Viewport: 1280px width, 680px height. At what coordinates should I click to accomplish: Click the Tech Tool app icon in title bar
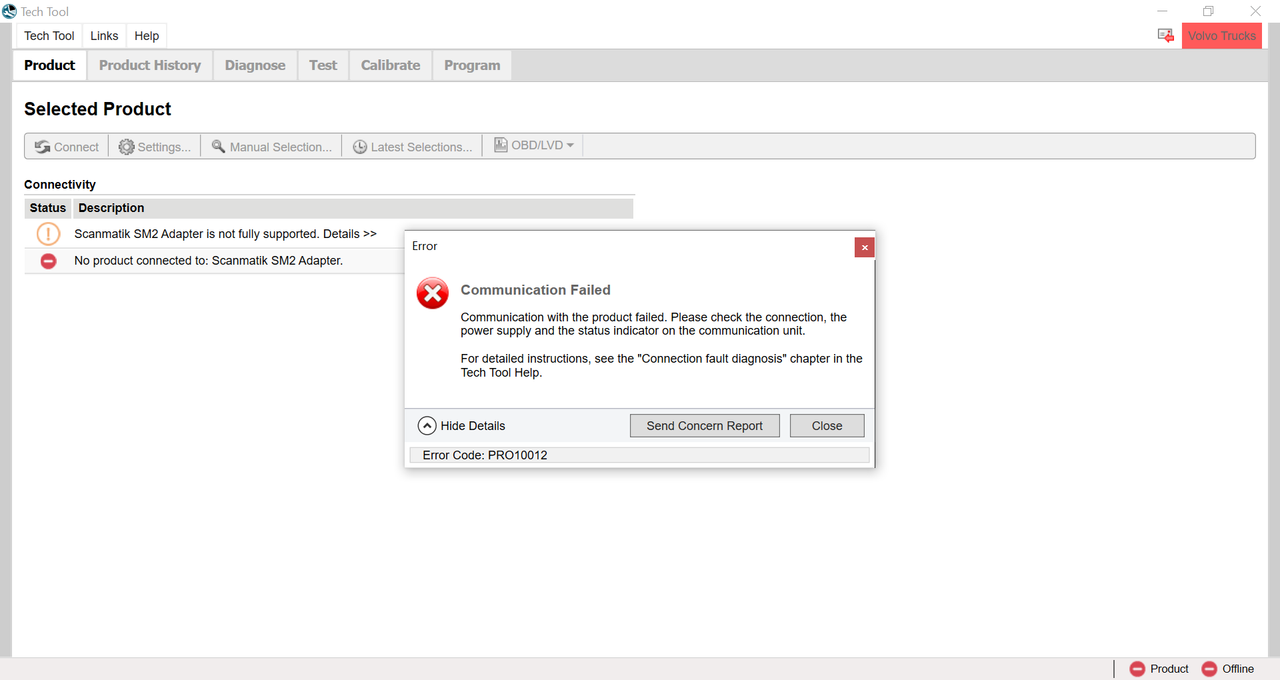[x=10, y=12]
